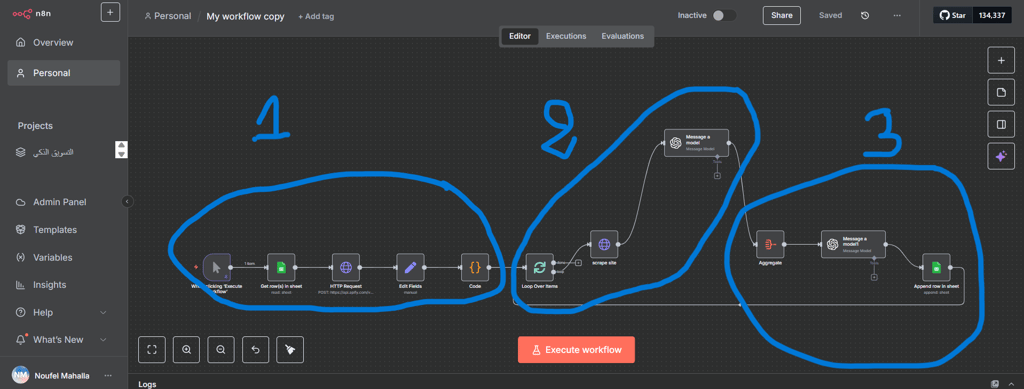This screenshot has height=389, width=1024.
Task: Click the zoom out button
Action: point(221,350)
